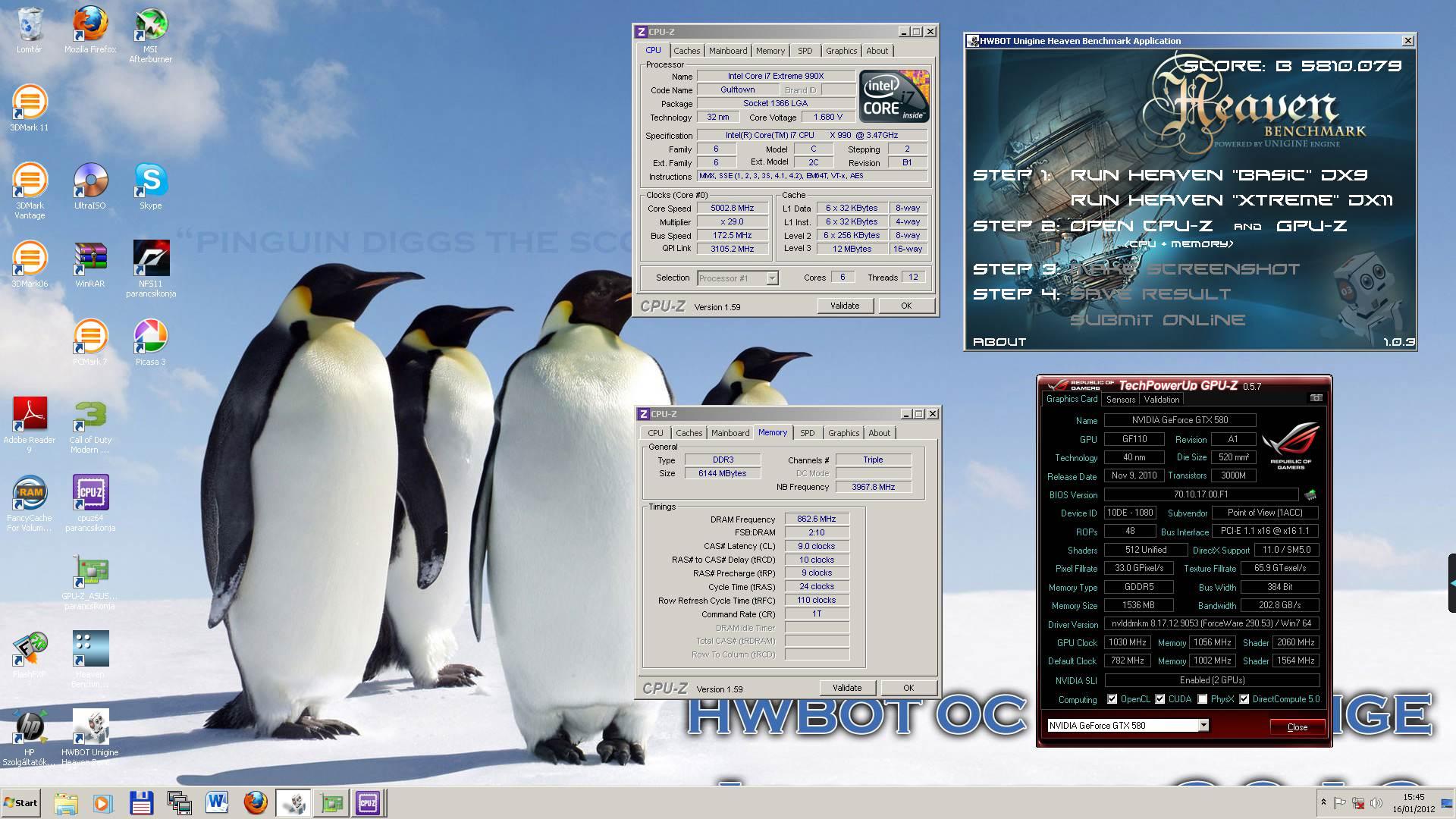Open Sensors tab in GPU-Z

[1121, 400]
